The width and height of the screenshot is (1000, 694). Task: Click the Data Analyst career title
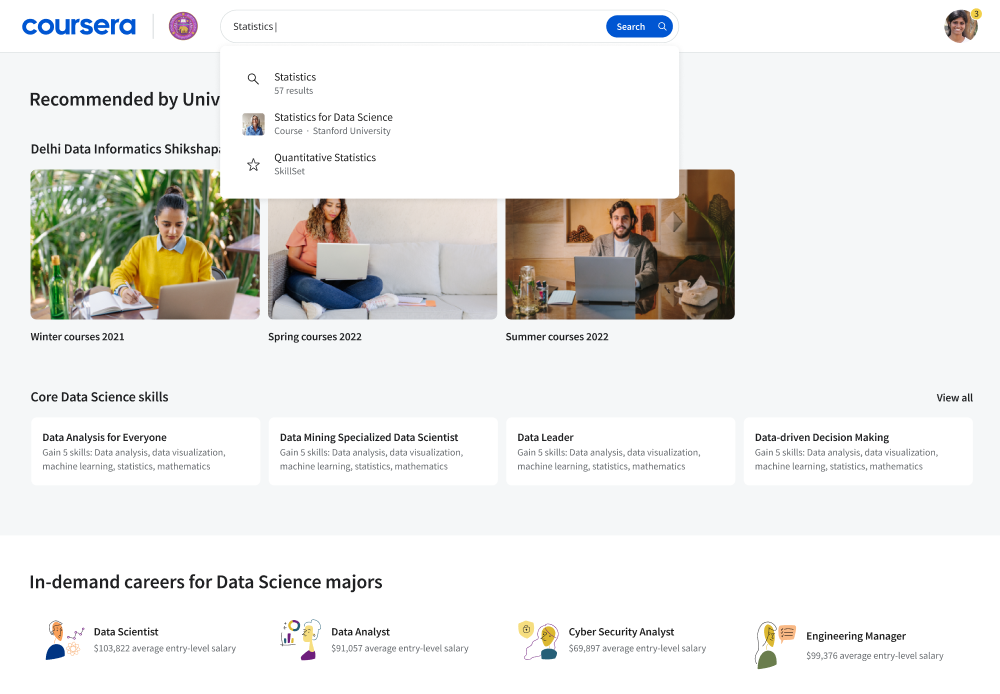pyautogui.click(x=360, y=631)
